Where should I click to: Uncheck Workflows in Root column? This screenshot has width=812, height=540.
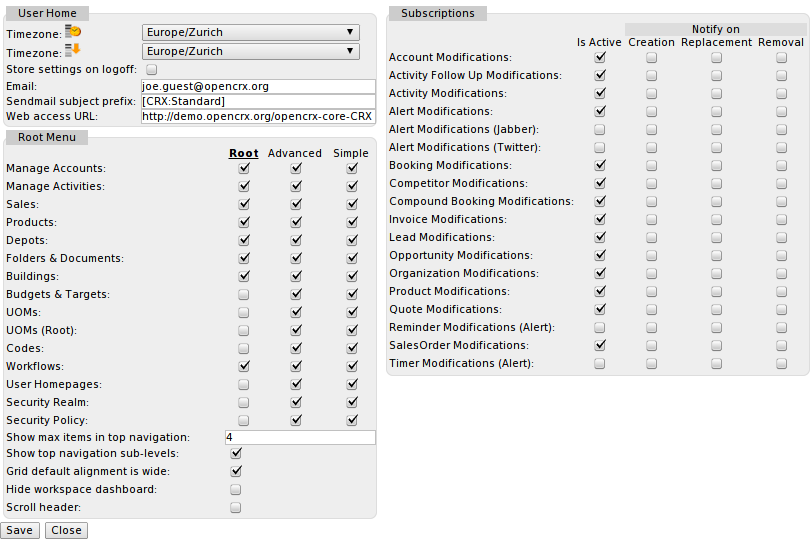point(244,366)
